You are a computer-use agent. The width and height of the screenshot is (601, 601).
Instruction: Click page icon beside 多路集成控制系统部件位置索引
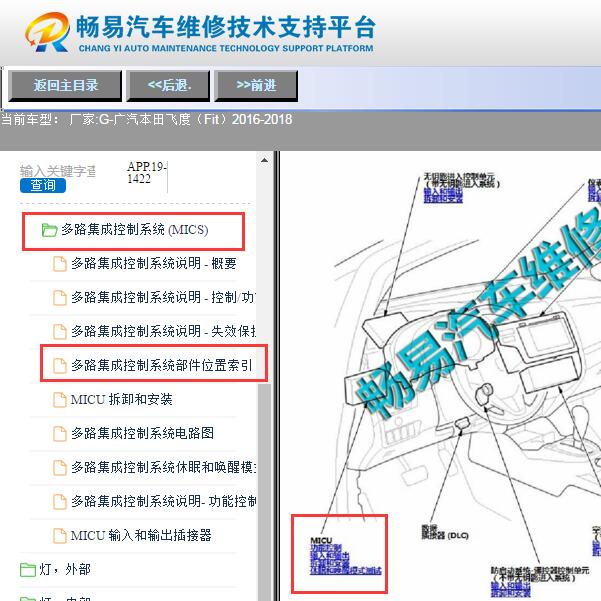[x=59, y=366]
